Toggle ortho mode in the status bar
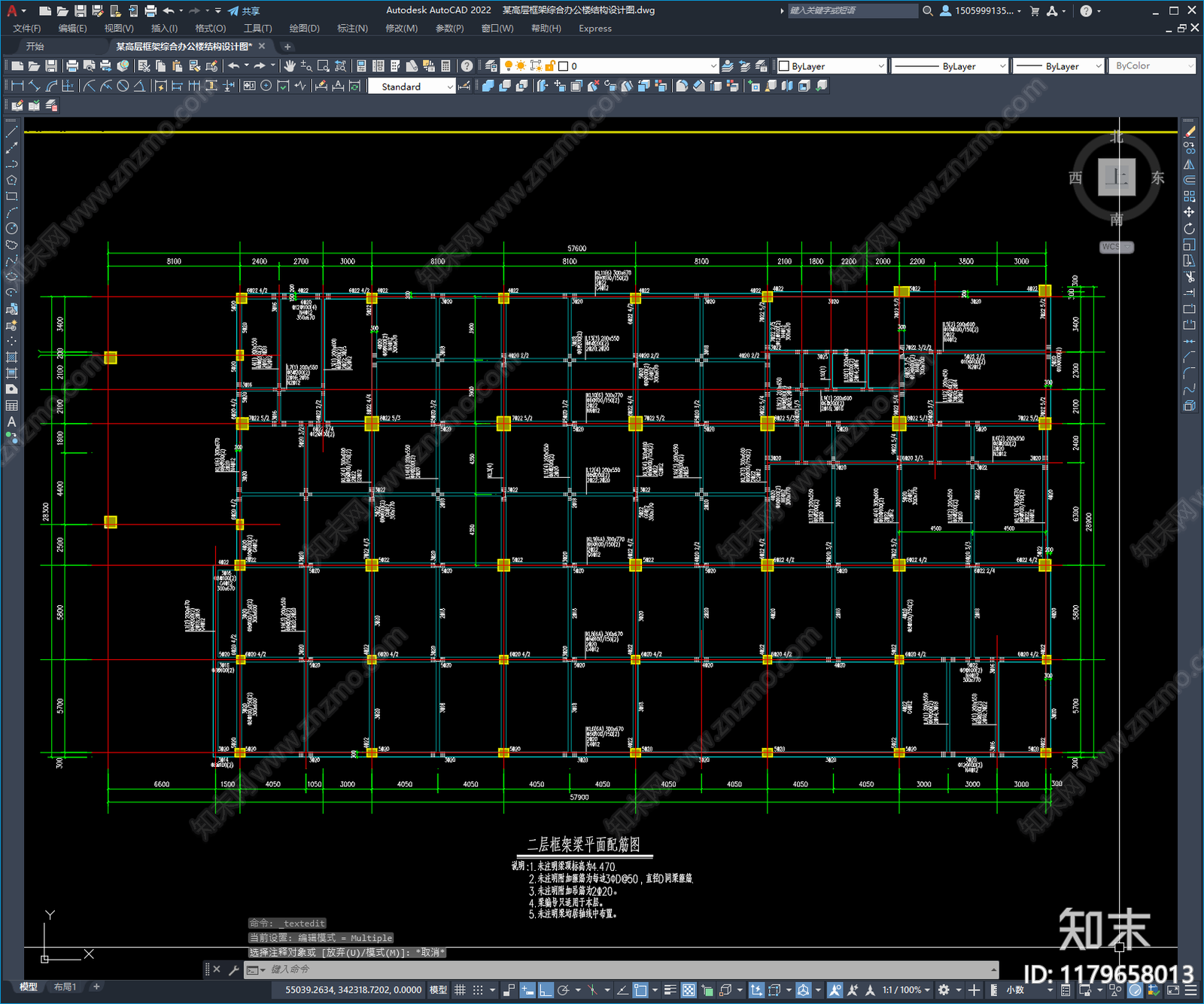Image resolution: width=1204 pixels, height=1004 pixels. coord(546,990)
